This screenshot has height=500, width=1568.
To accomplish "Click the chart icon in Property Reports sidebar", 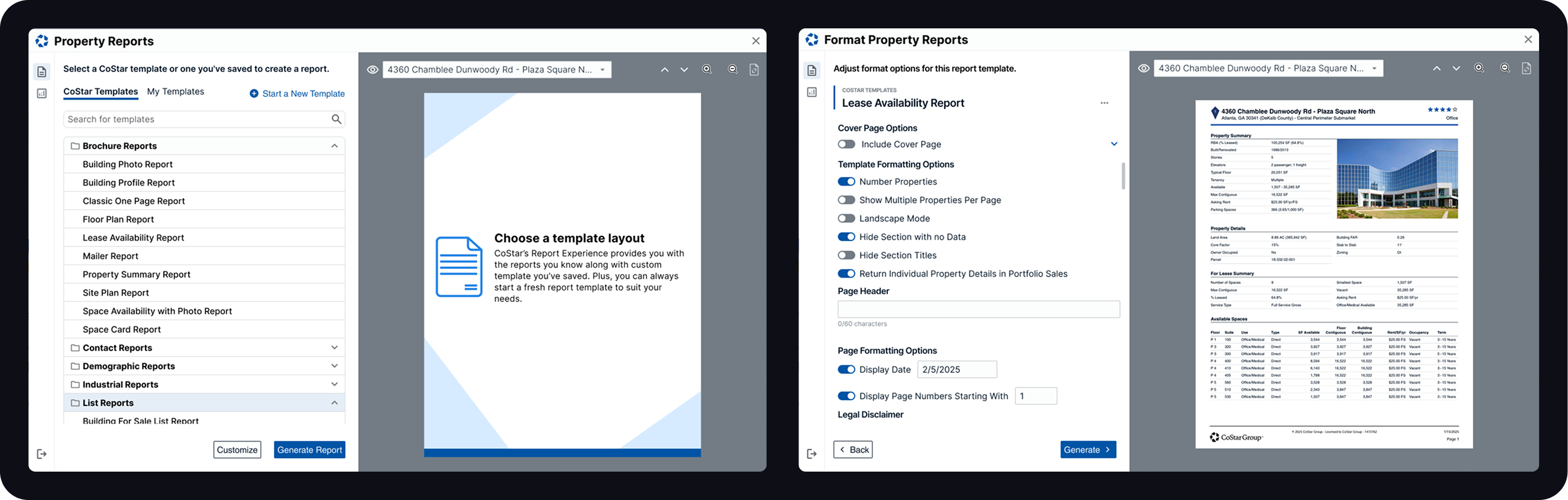I will 41,93.
